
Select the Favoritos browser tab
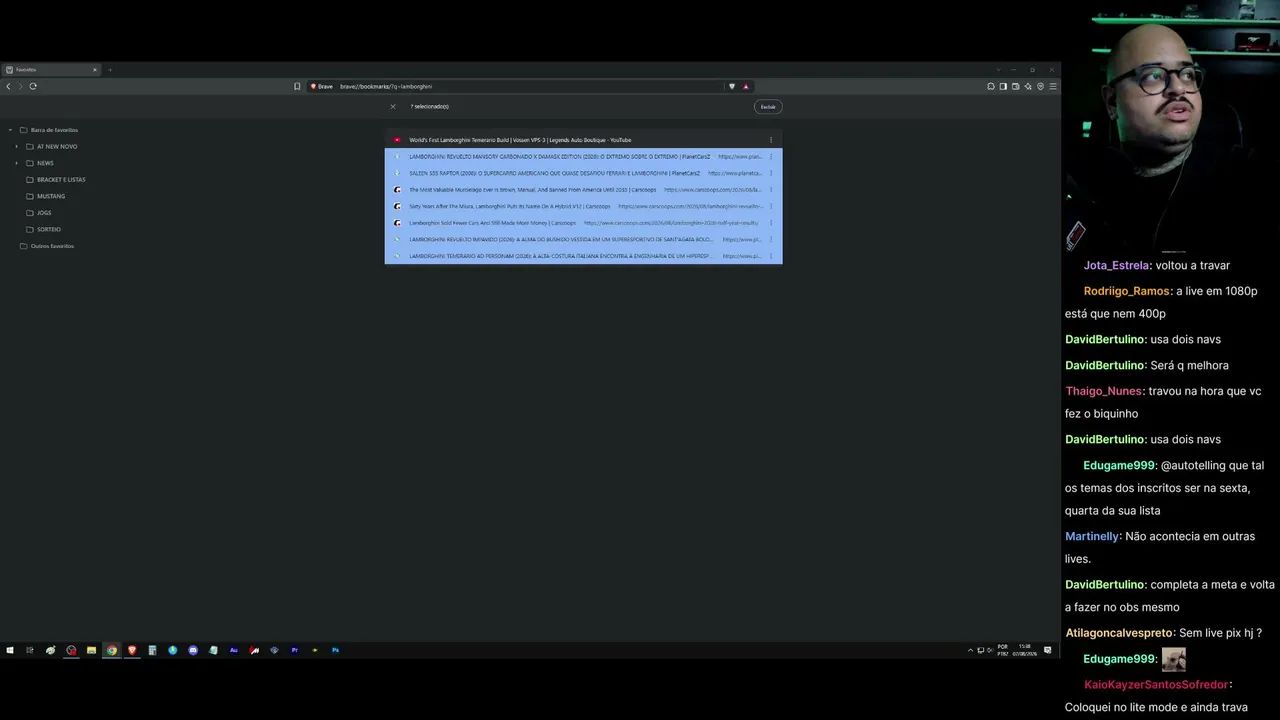pos(52,70)
